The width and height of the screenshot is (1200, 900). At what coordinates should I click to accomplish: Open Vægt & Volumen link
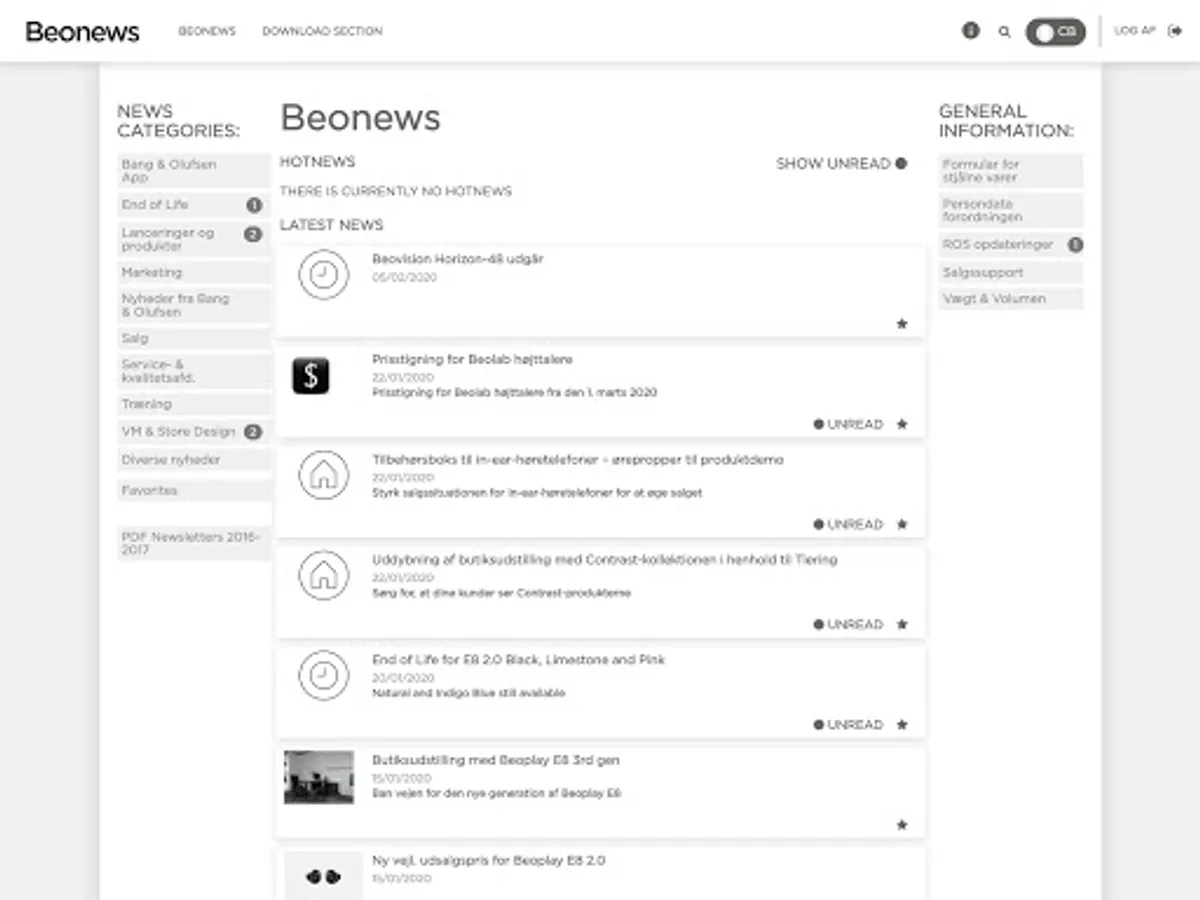point(1011,299)
